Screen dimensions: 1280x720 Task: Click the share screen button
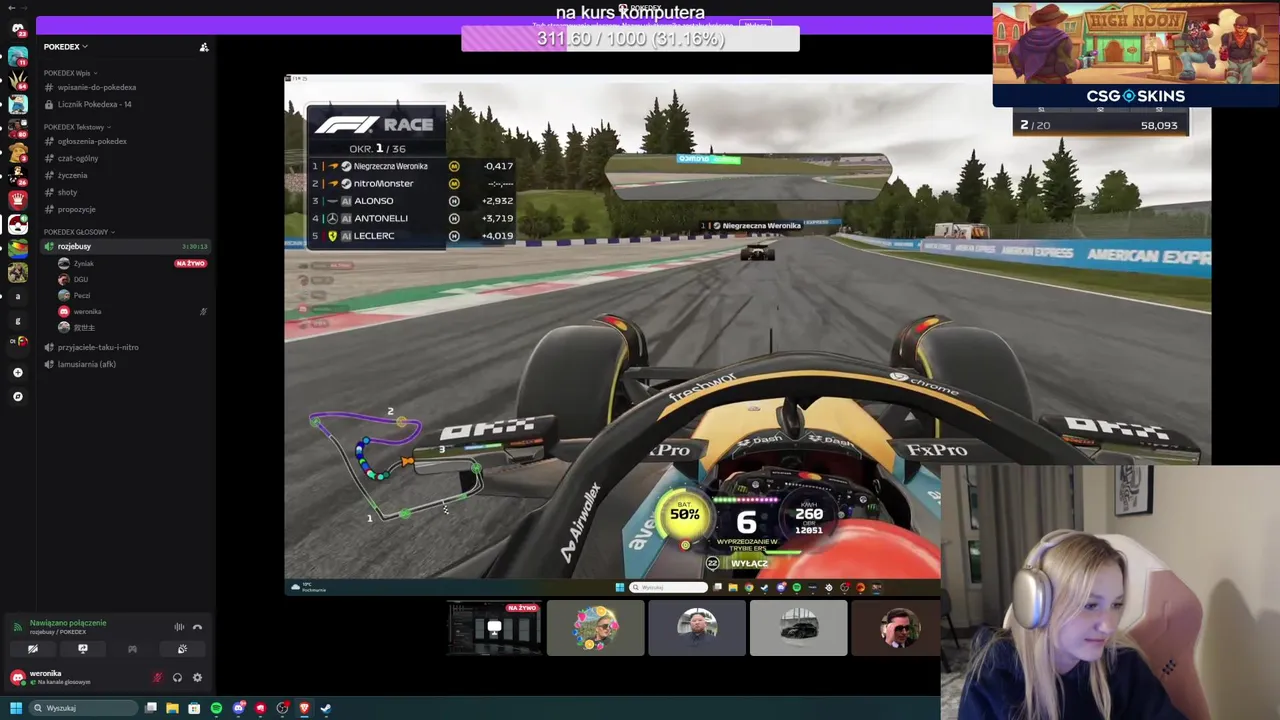(83, 649)
